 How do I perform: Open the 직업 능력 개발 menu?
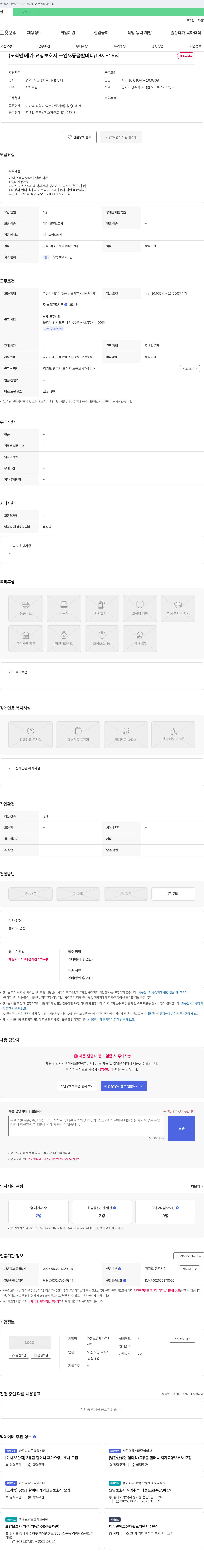(139, 33)
